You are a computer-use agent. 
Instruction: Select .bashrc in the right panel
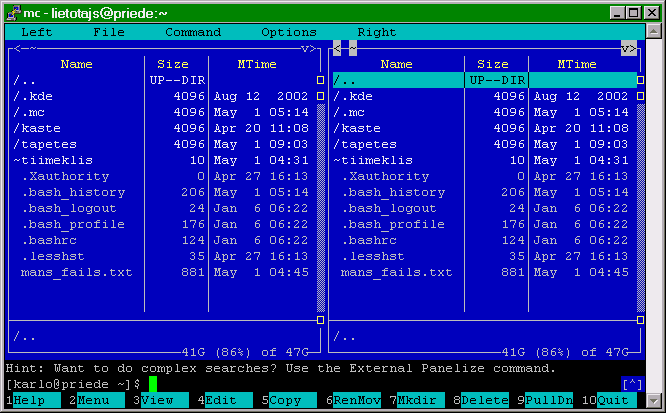click(485, 240)
